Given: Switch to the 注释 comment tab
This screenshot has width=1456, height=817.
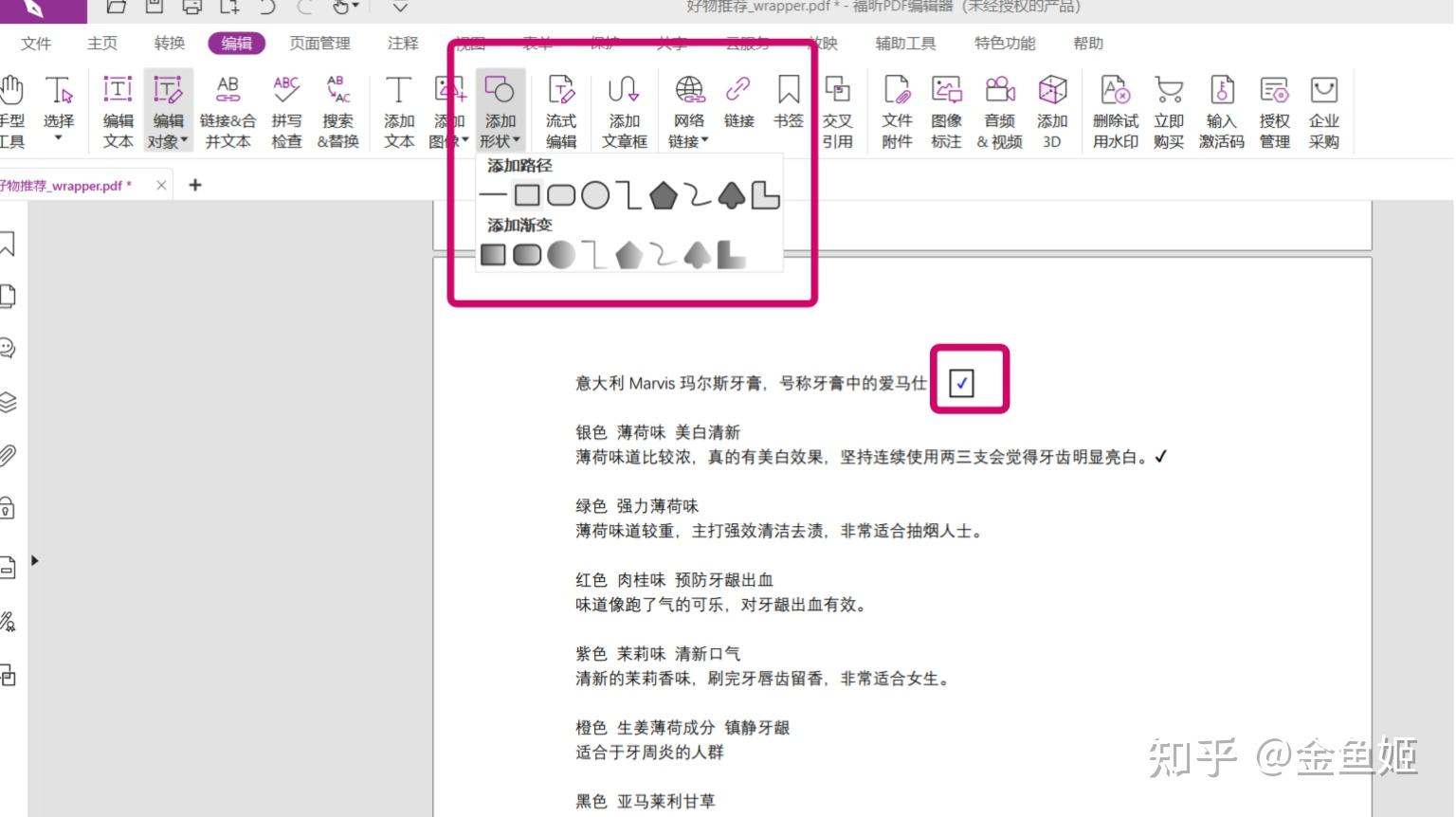Looking at the screenshot, I should pyautogui.click(x=403, y=43).
